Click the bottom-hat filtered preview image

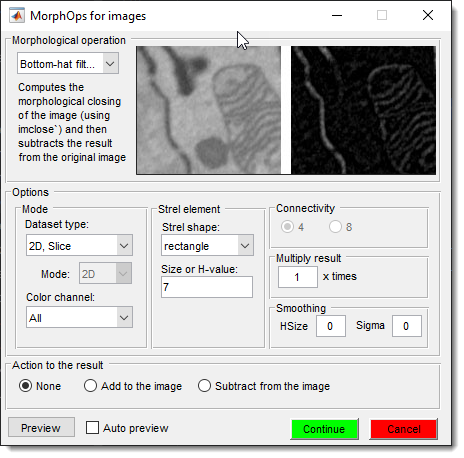363,110
